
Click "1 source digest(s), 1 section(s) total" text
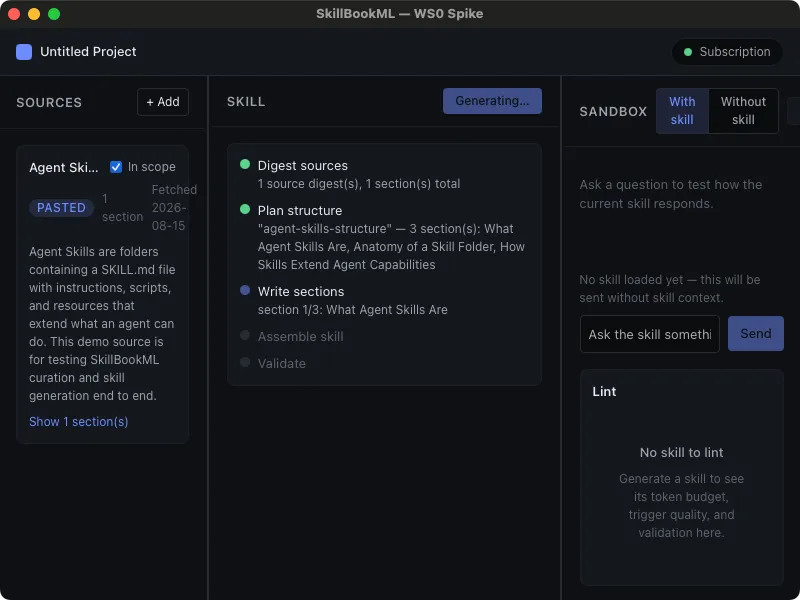pyautogui.click(x=359, y=184)
